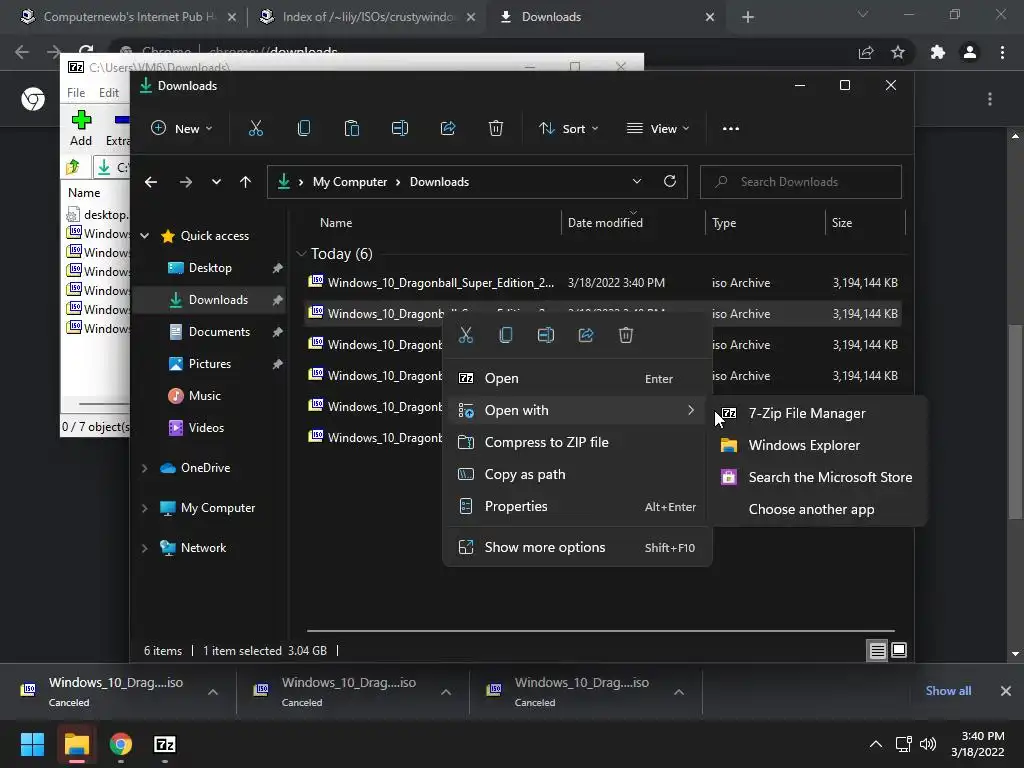The width and height of the screenshot is (1024, 768).
Task: Collapse the Today (6) group
Action: click(301, 254)
